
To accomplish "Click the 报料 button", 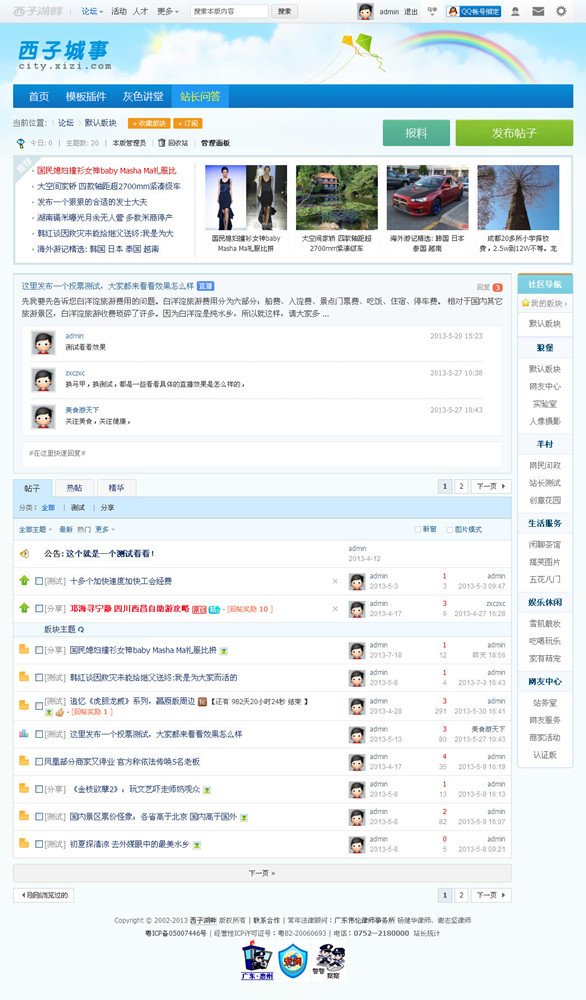I will (x=416, y=133).
